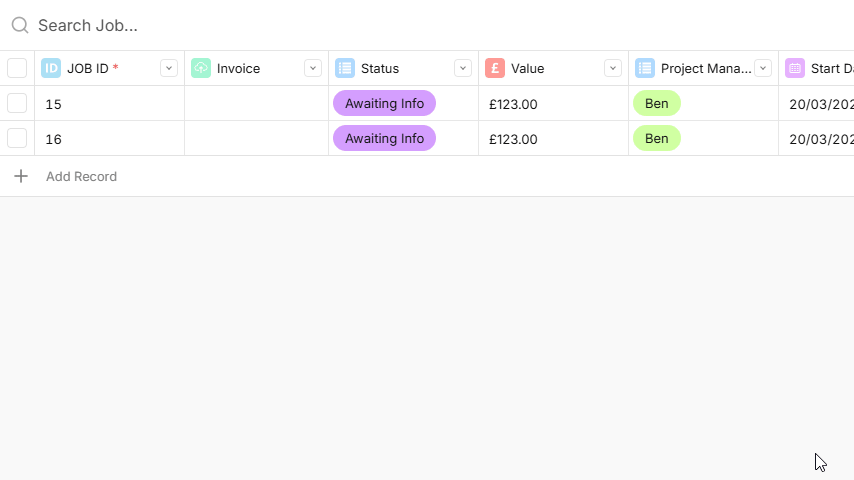Image resolution: width=854 pixels, height=480 pixels.
Task: Open the JOB ID column dropdown
Action: [x=169, y=68]
